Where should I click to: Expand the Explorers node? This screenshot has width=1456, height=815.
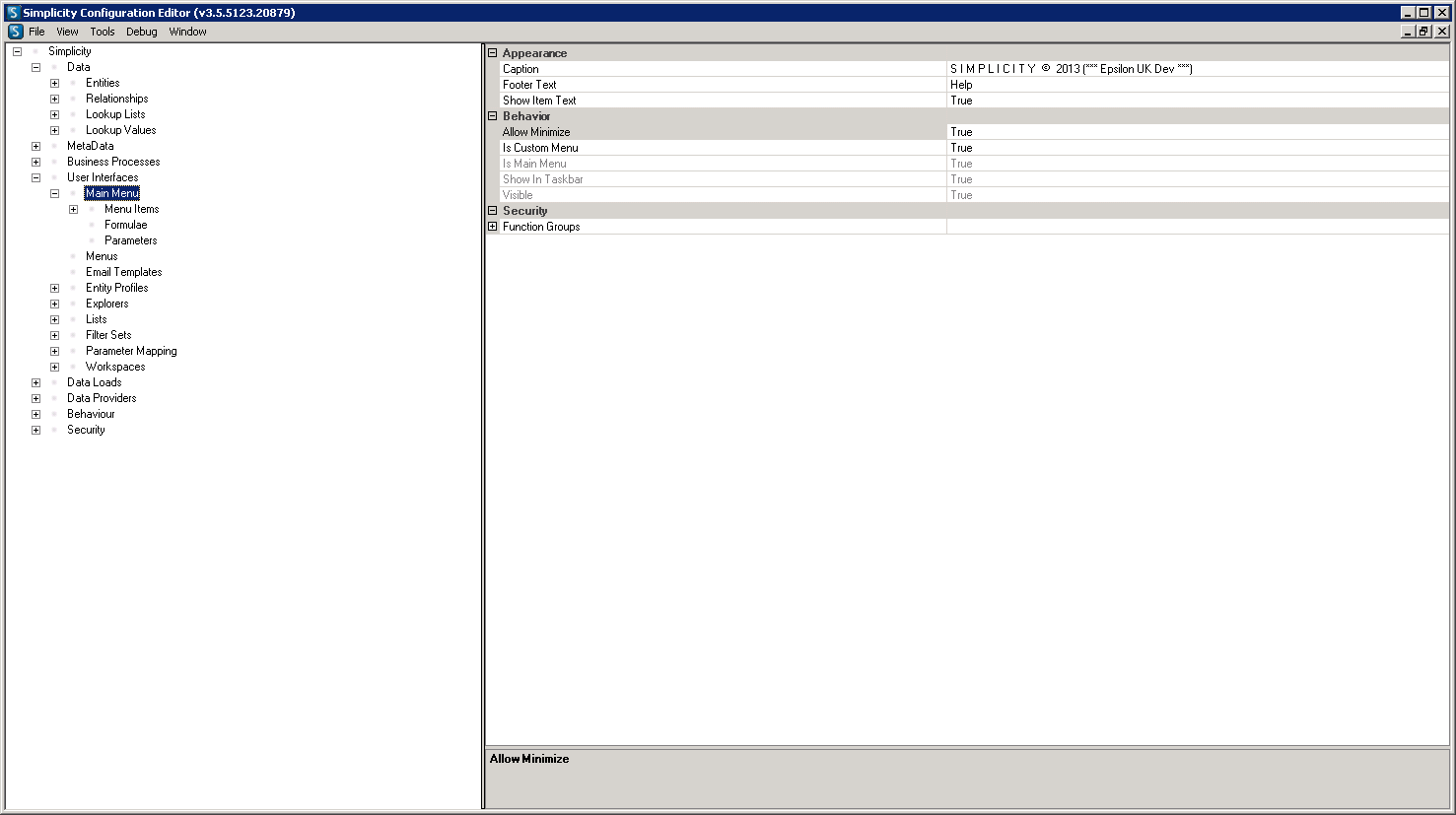tap(54, 304)
